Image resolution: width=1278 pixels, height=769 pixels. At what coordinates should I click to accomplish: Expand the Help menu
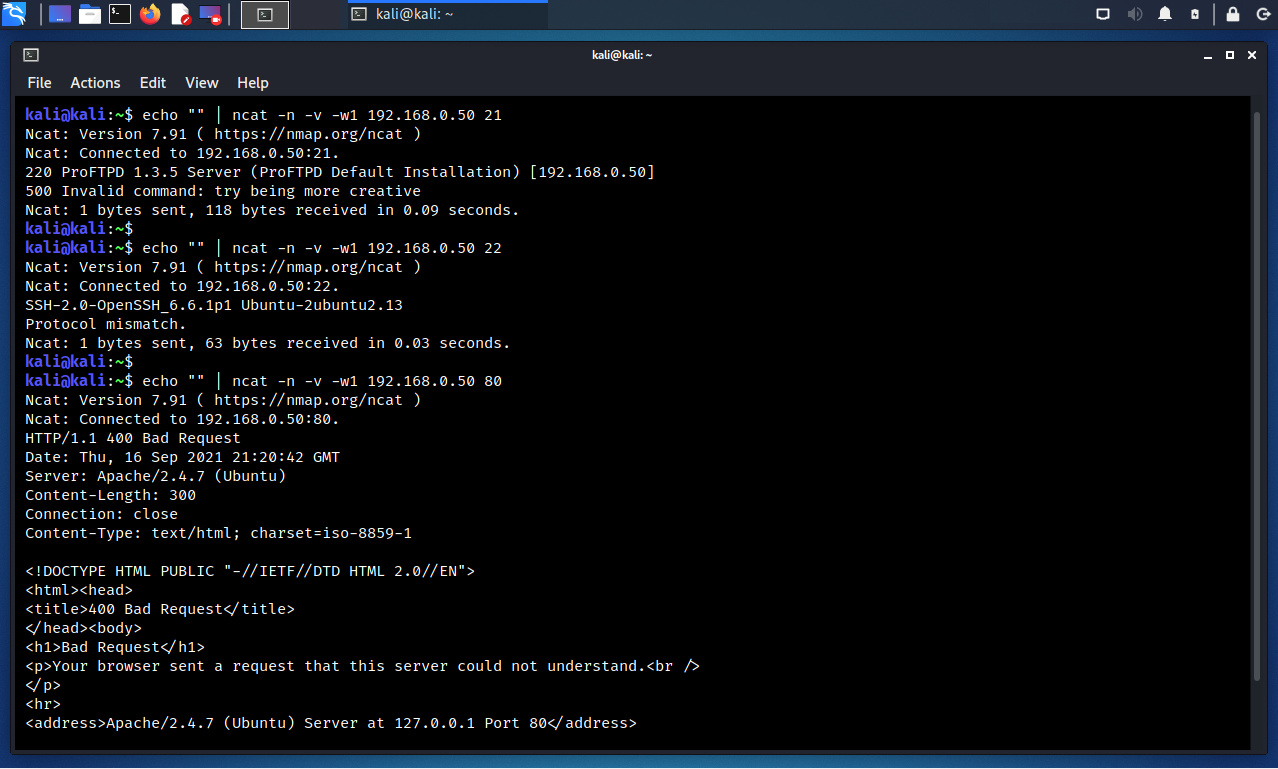253,83
